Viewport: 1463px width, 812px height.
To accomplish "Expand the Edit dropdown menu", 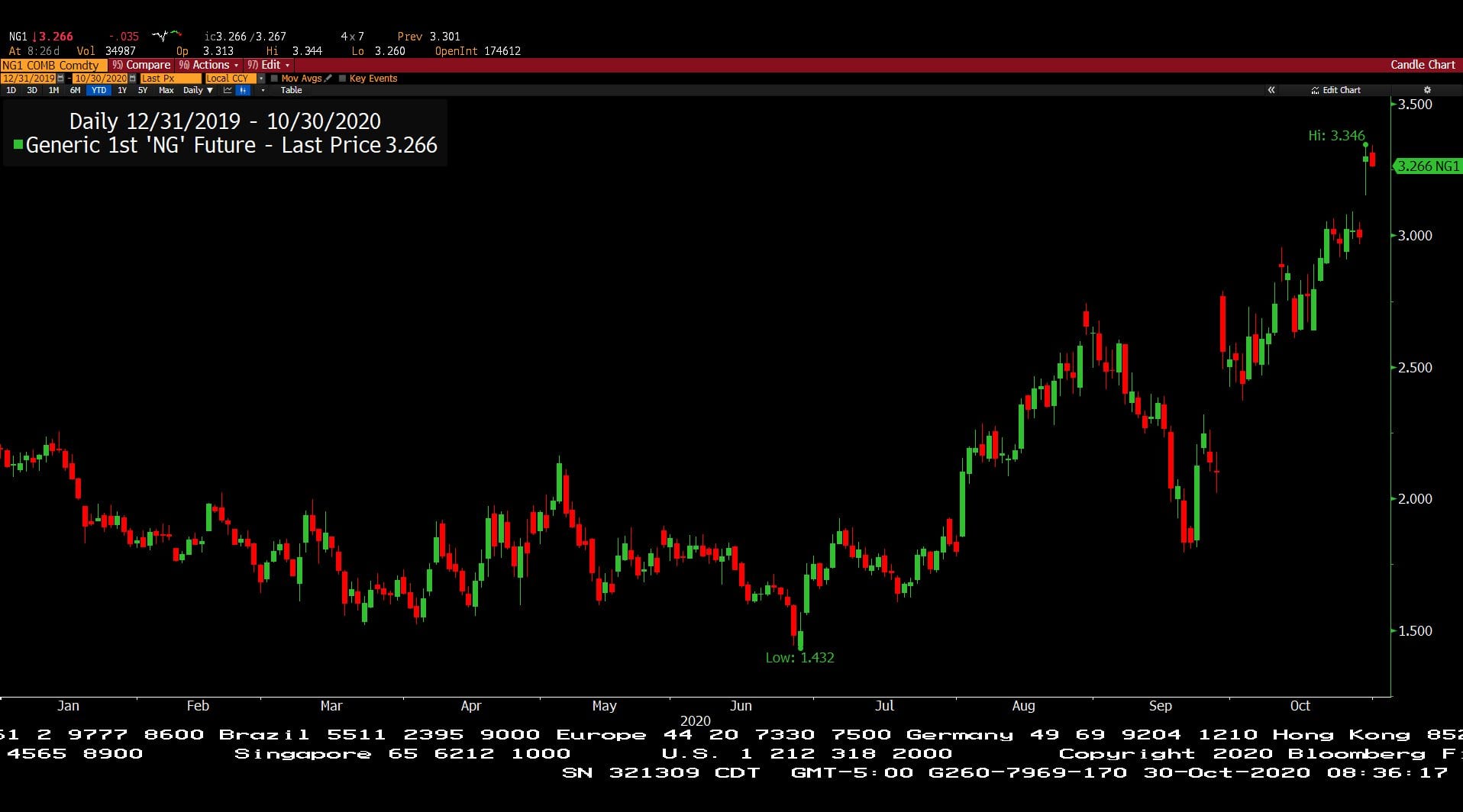I will pos(269,65).
